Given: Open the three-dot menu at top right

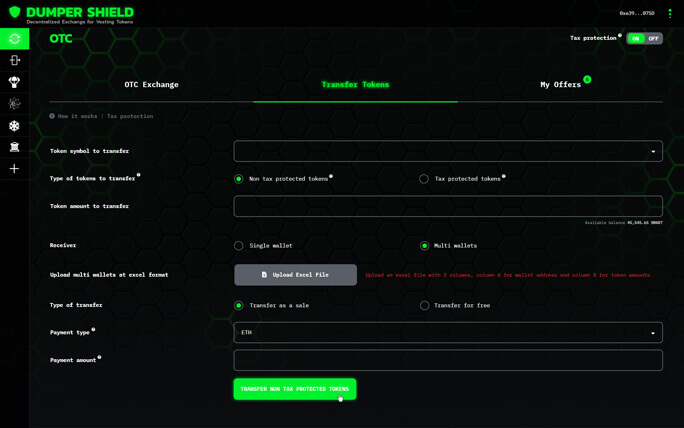Looking at the screenshot, I should (x=670, y=14).
